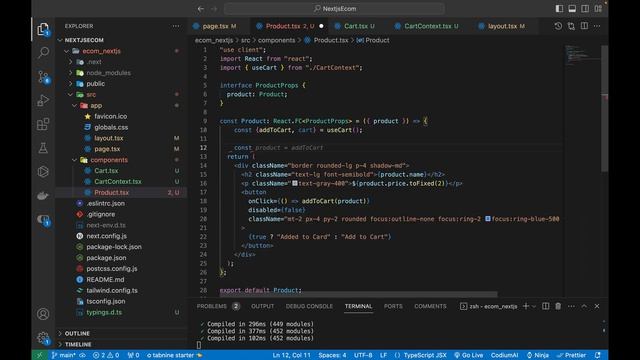Image resolution: width=640 pixels, height=360 pixels.
Task: Click the blue color swatch before focus:ring-blue-500
Action: tap(488, 219)
